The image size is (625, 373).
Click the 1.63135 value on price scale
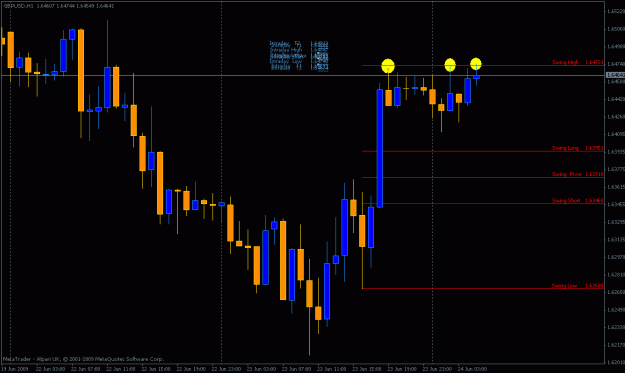615,240
